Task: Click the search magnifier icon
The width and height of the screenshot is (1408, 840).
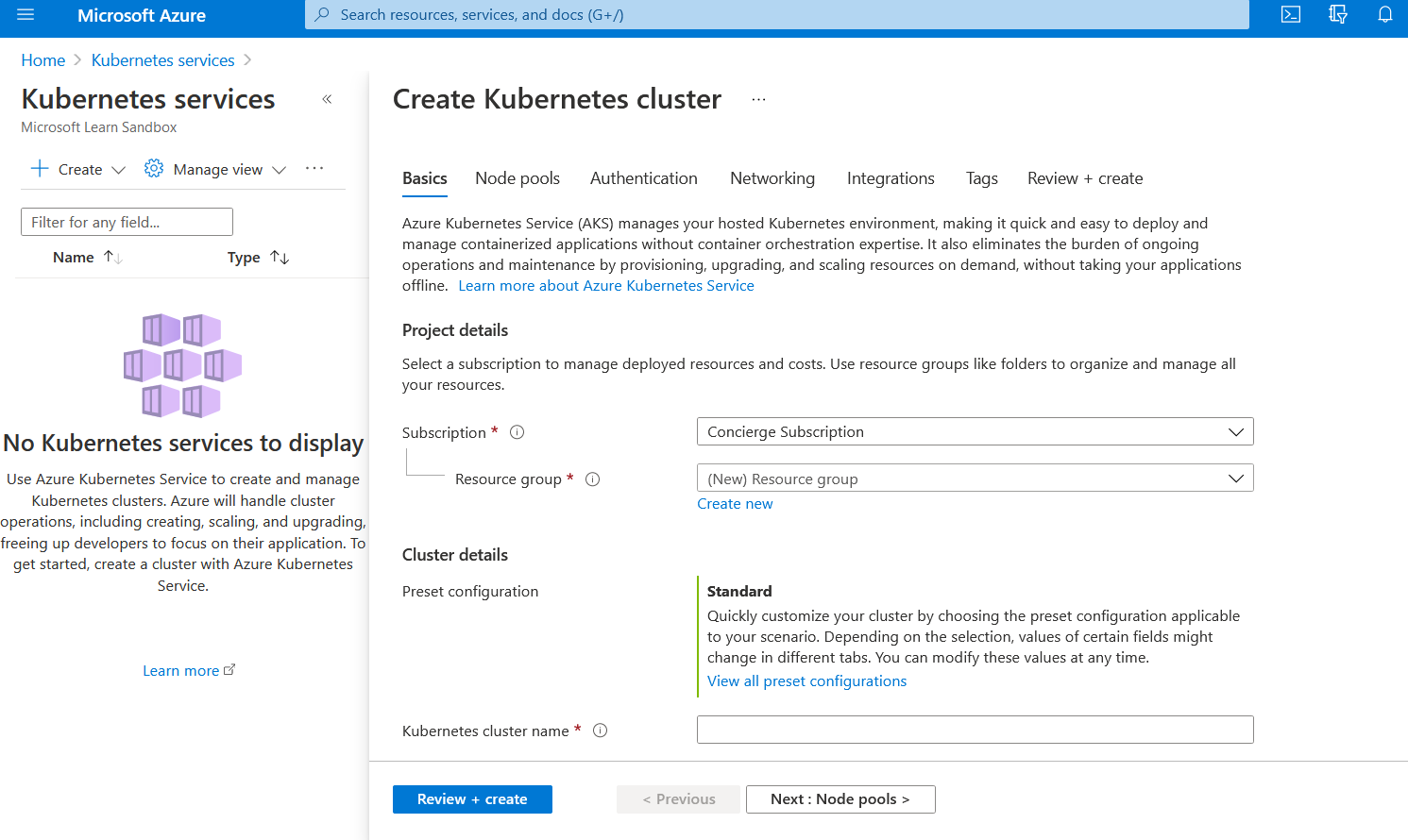Action: (x=322, y=14)
